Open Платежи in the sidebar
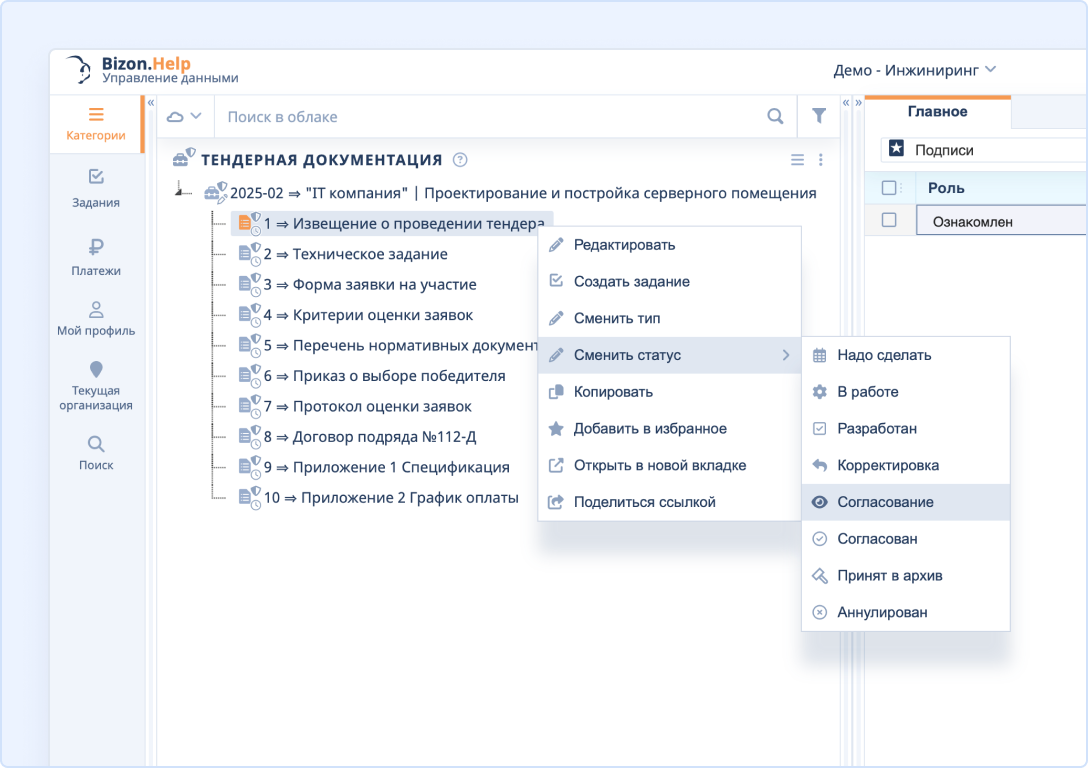1088x768 pixels. (95, 256)
